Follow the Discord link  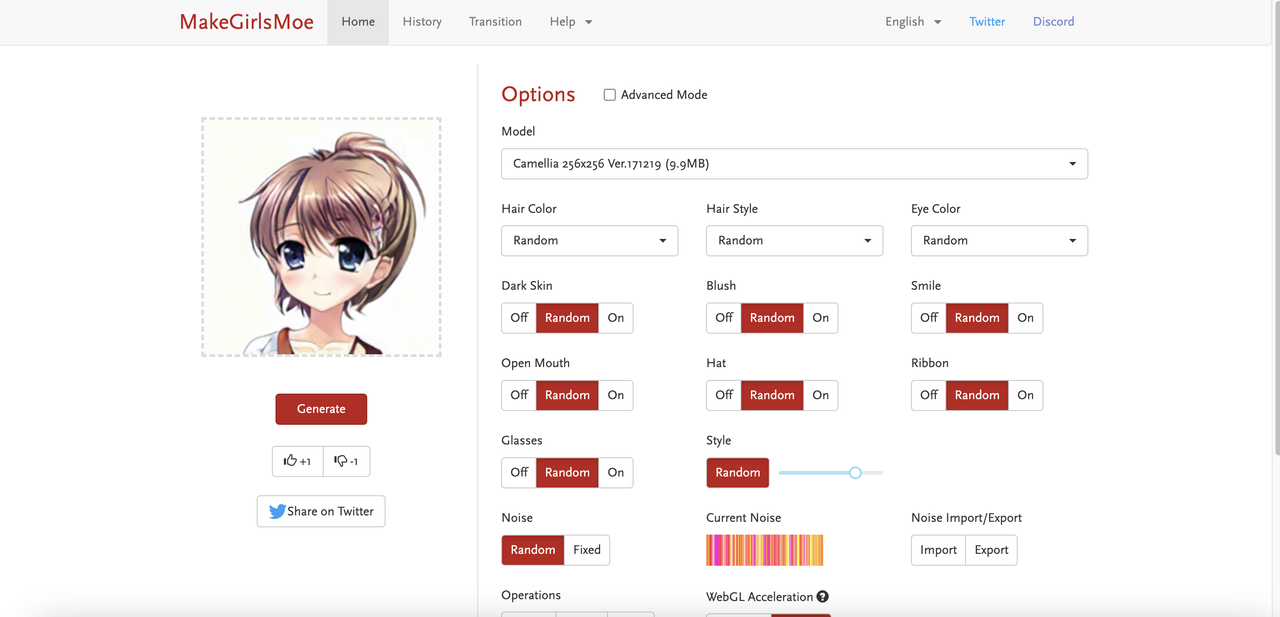click(1053, 21)
